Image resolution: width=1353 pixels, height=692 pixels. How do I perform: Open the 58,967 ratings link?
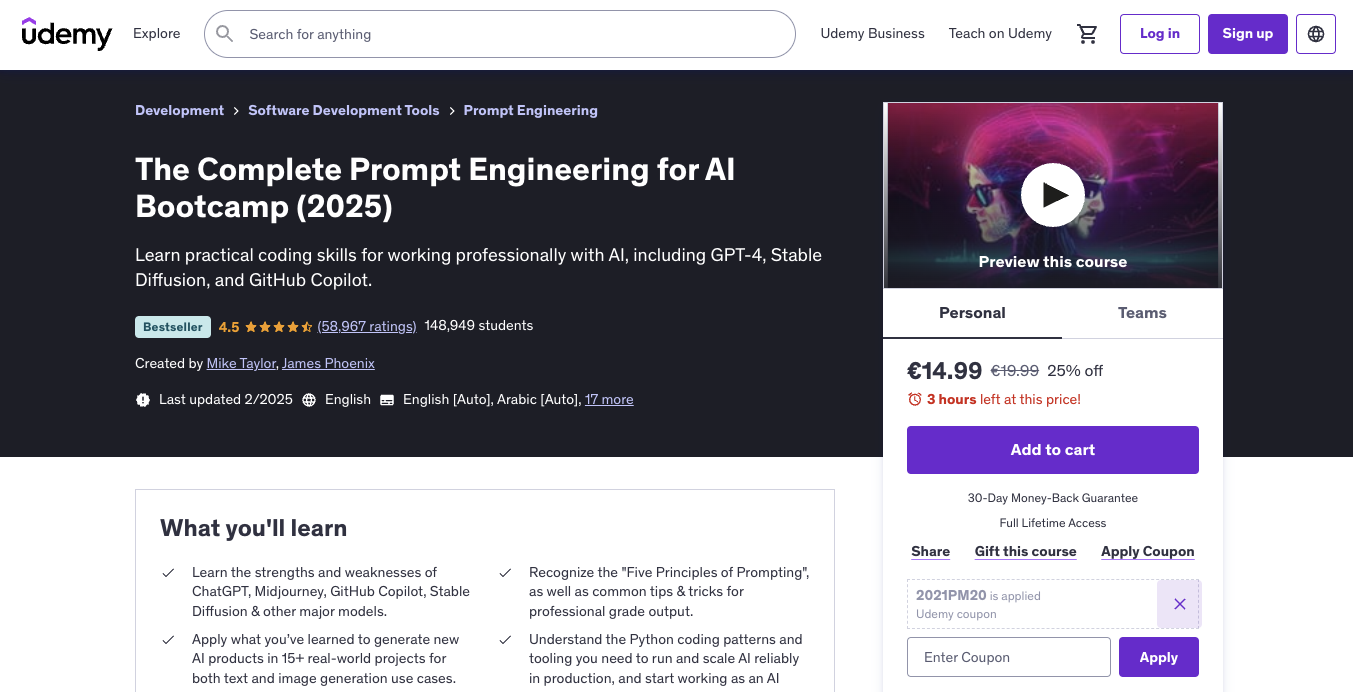click(x=366, y=326)
